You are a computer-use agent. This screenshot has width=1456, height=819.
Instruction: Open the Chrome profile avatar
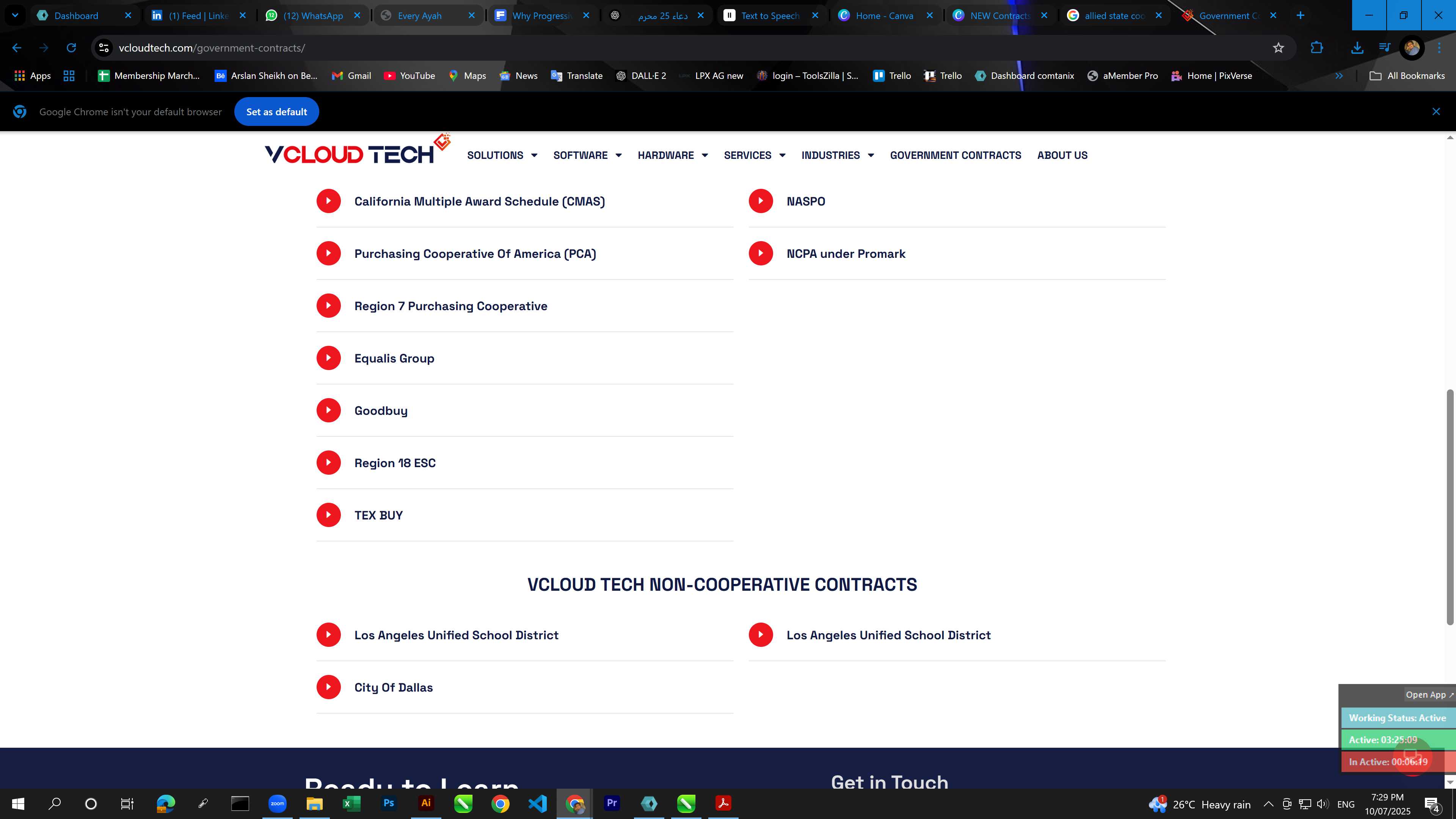tap(1412, 48)
